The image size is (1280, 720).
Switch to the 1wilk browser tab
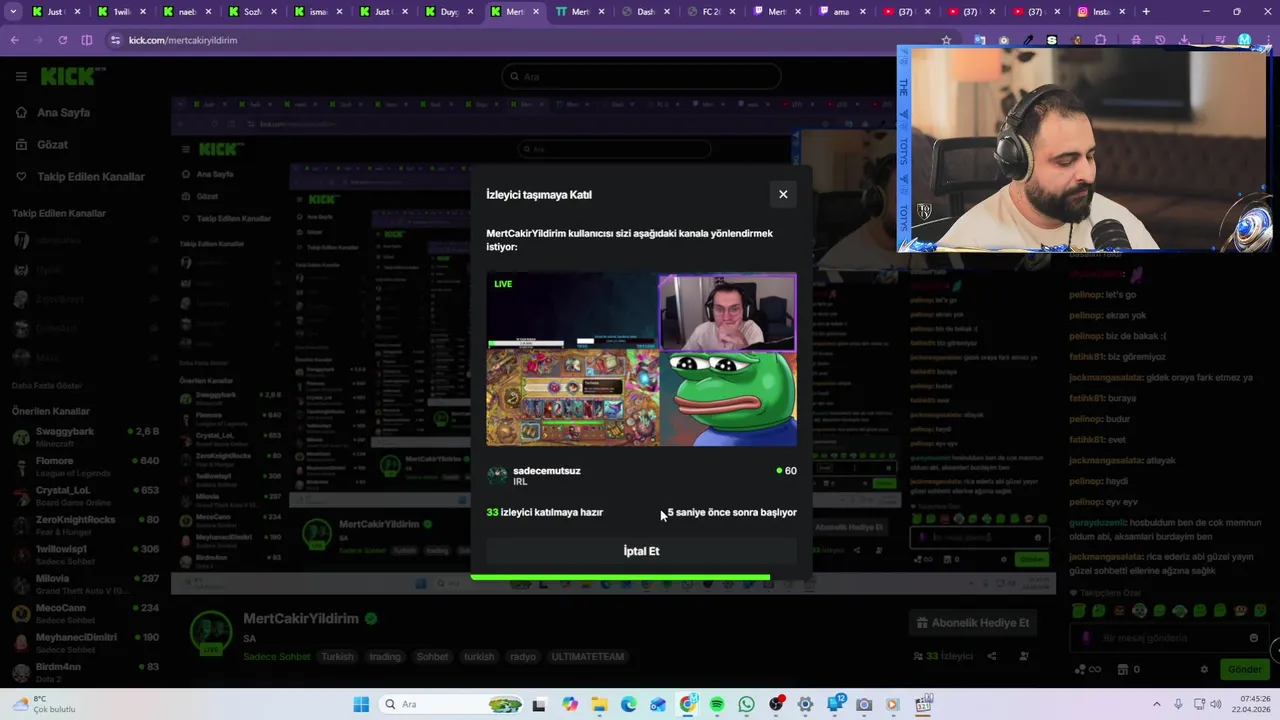click(x=121, y=12)
